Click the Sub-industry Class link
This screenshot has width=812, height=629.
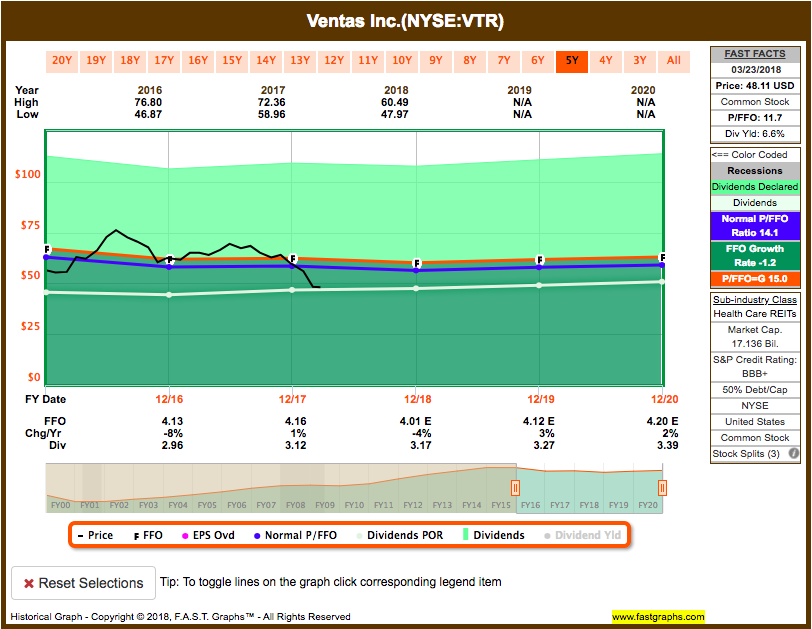(x=755, y=299)
